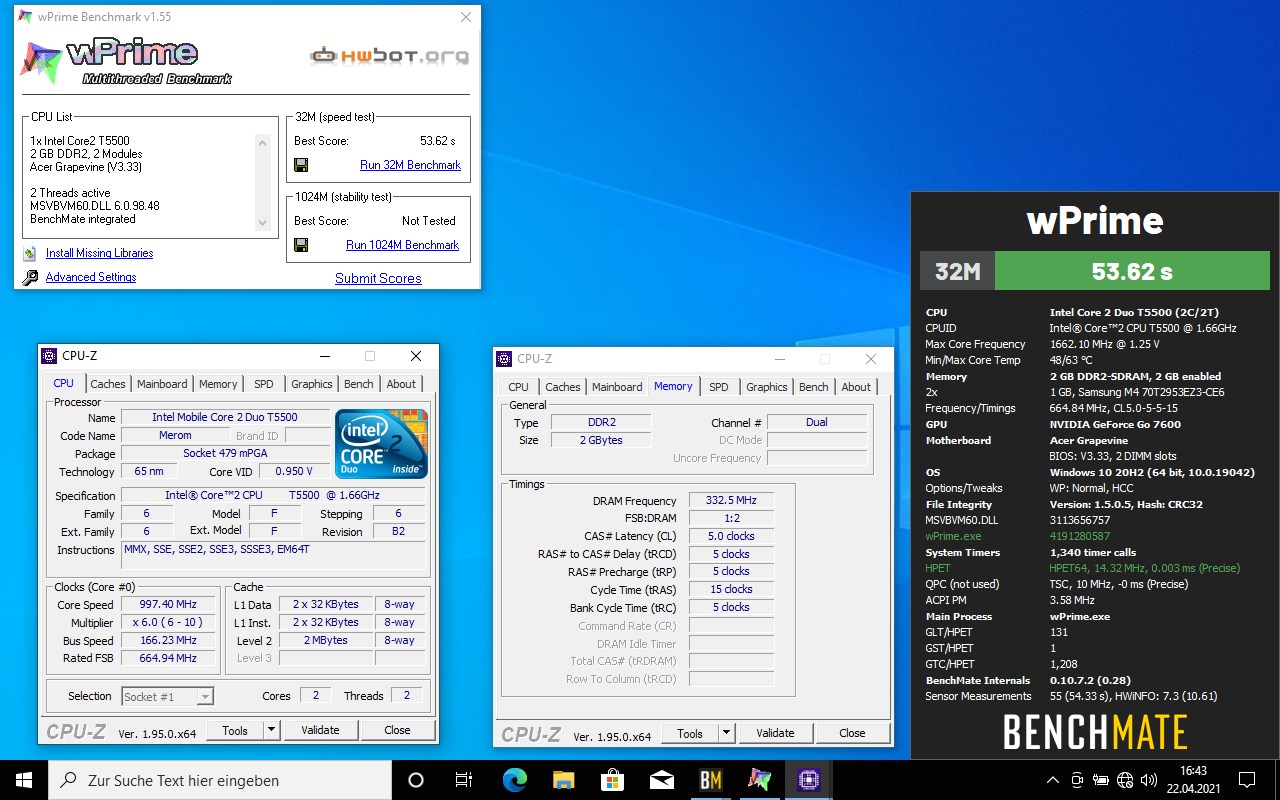Viewport: 1280px width, 800px height.
Task: Open Memory tab in left CPU-Z window
Action: tap(218, 384)
